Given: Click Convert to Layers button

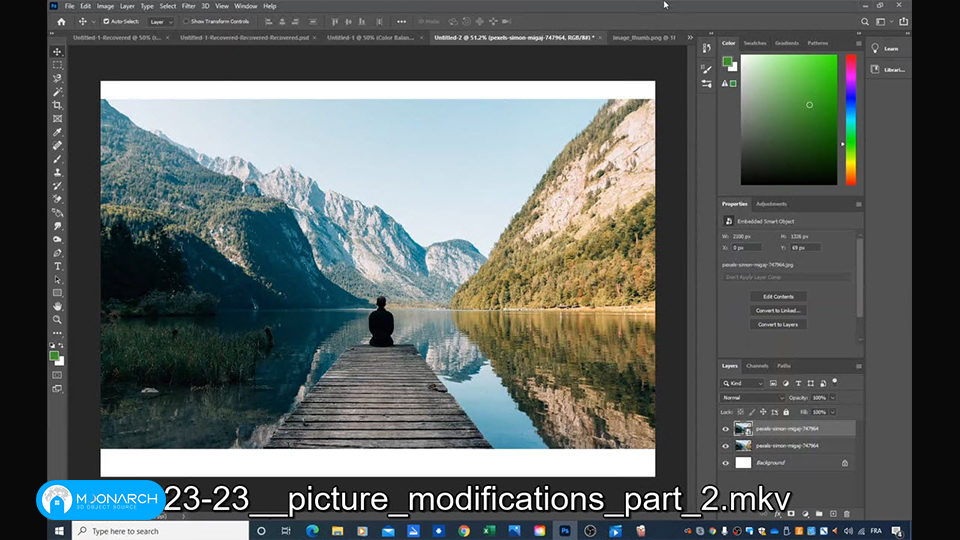Looking at the screenshot, I should point(778,325).
